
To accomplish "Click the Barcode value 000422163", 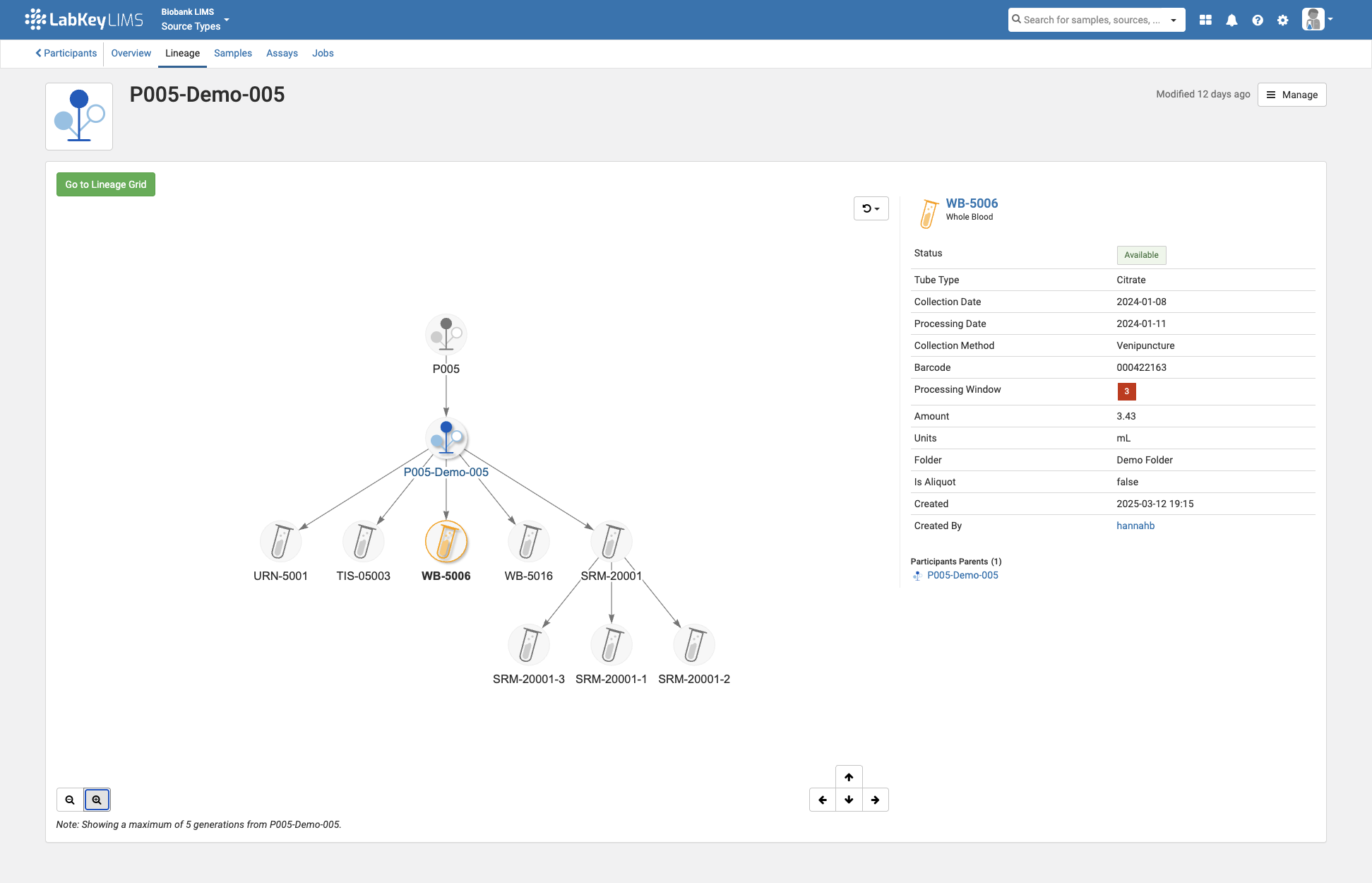I will [1141, 367].
